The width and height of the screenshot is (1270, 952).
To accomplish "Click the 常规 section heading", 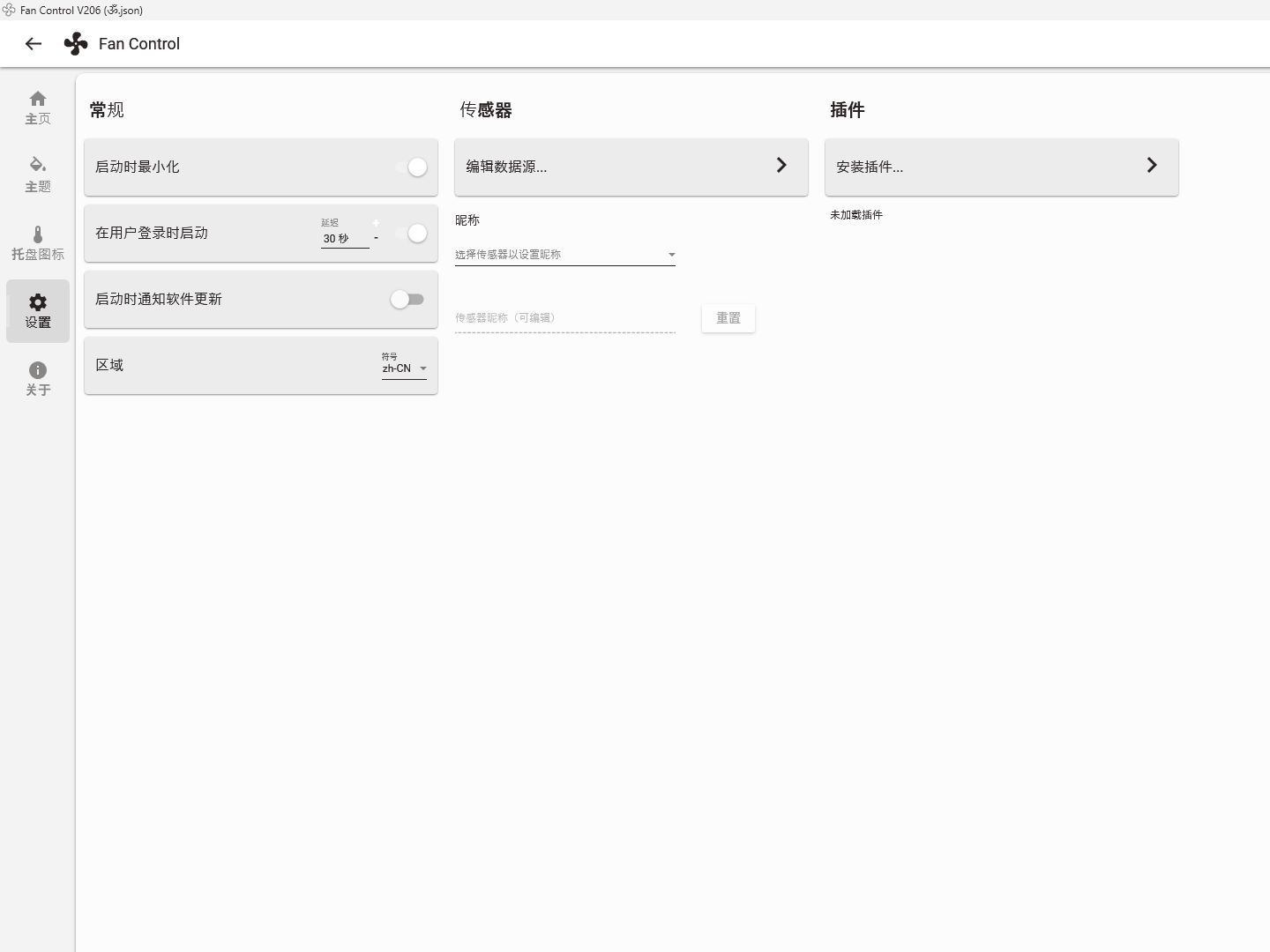I will point(107,110).
